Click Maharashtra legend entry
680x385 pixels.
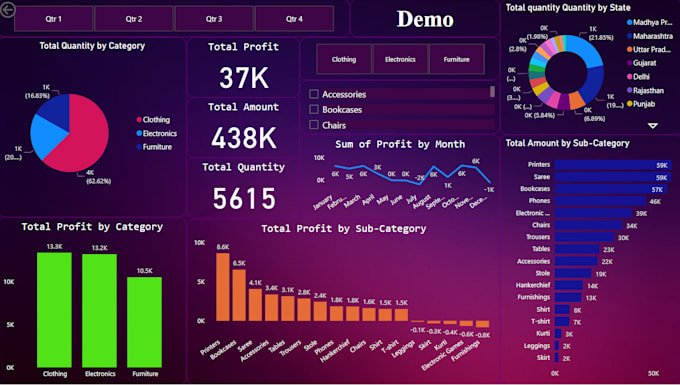650,36
